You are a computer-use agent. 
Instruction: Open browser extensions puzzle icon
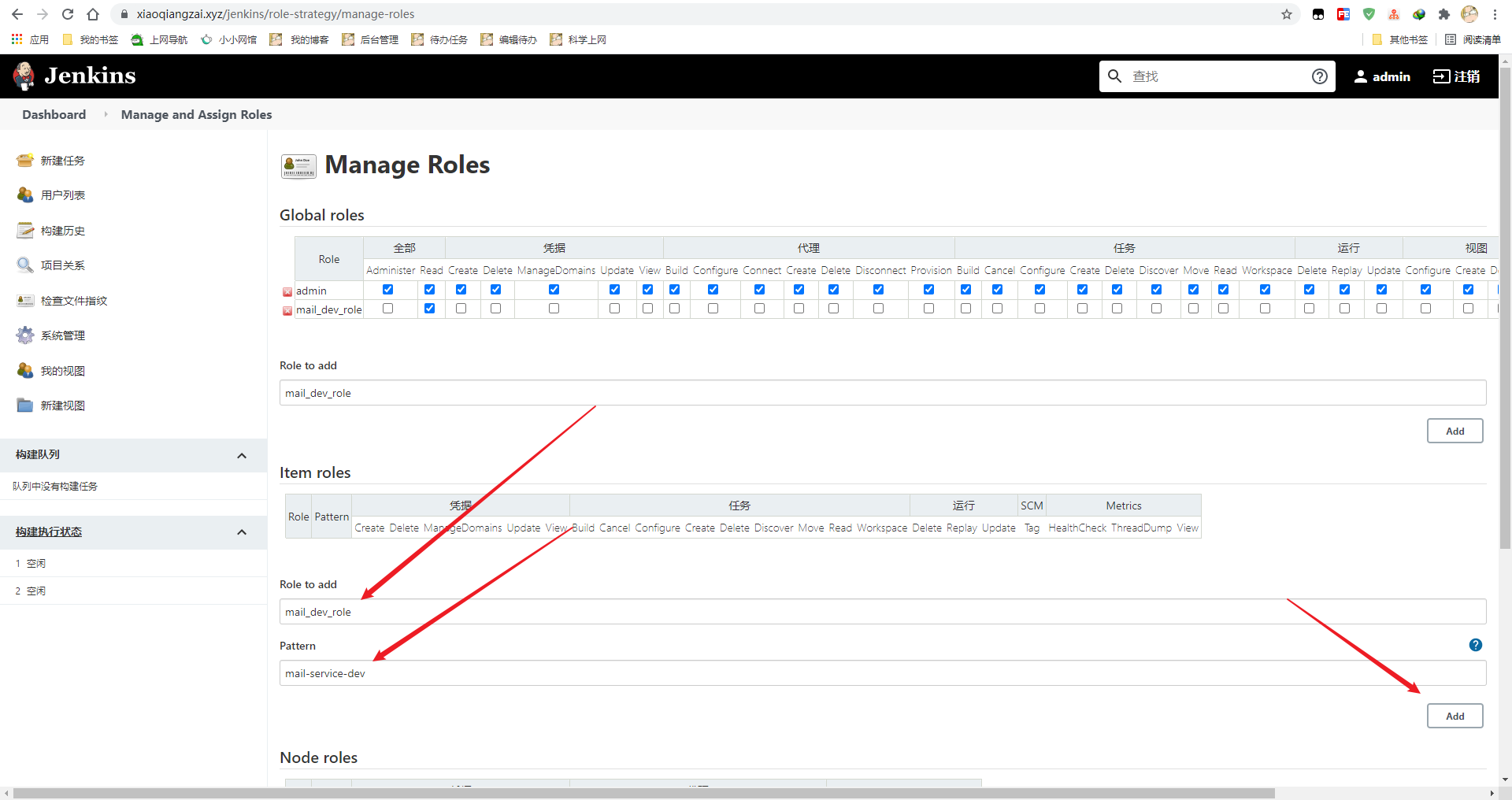click(x=1443, y=14)
